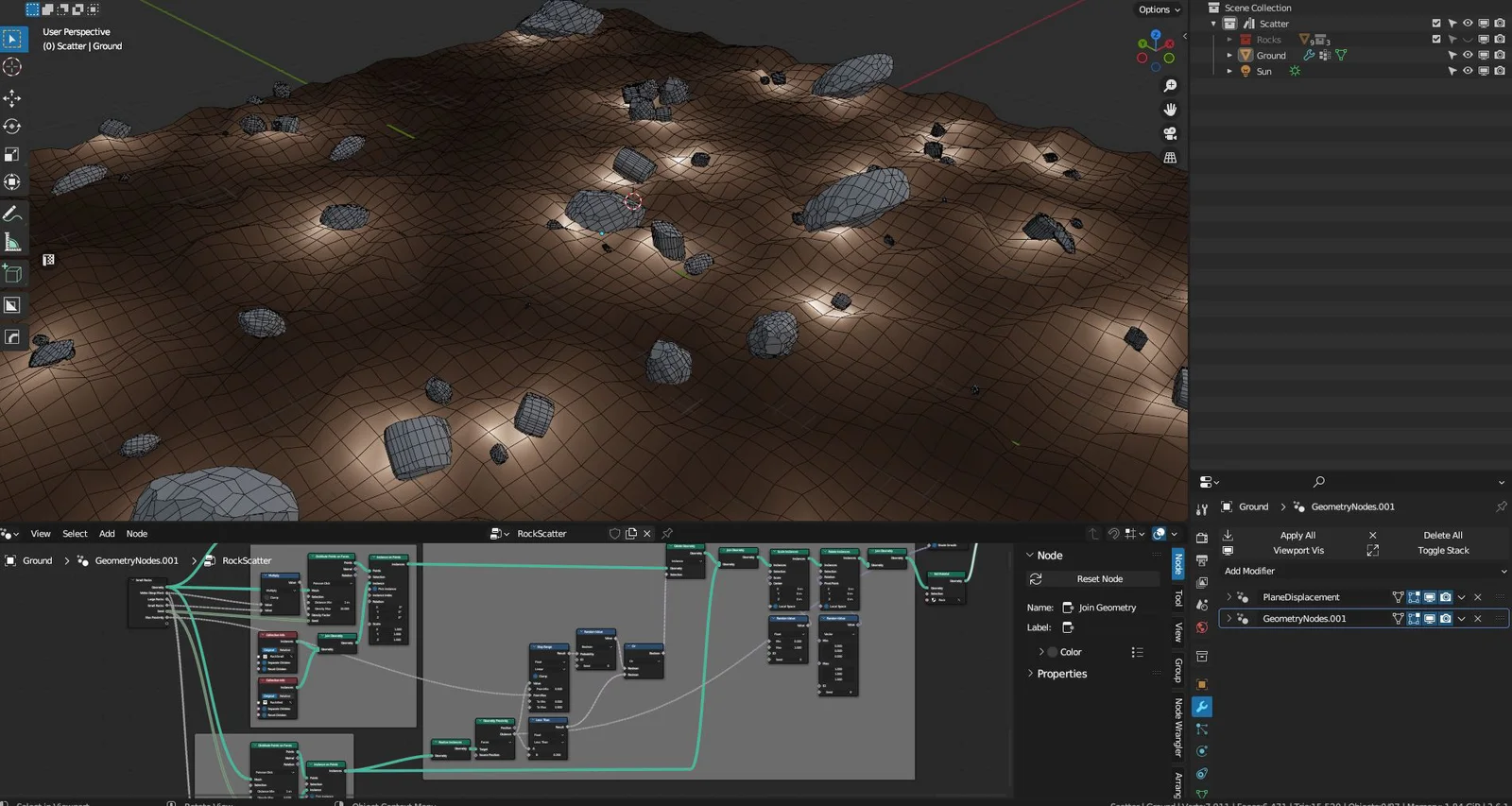Viewport: 1512px width, 806px height.
Task: Uncheck the Scatter collection exclude checkbox
Action: [1436, 24]
